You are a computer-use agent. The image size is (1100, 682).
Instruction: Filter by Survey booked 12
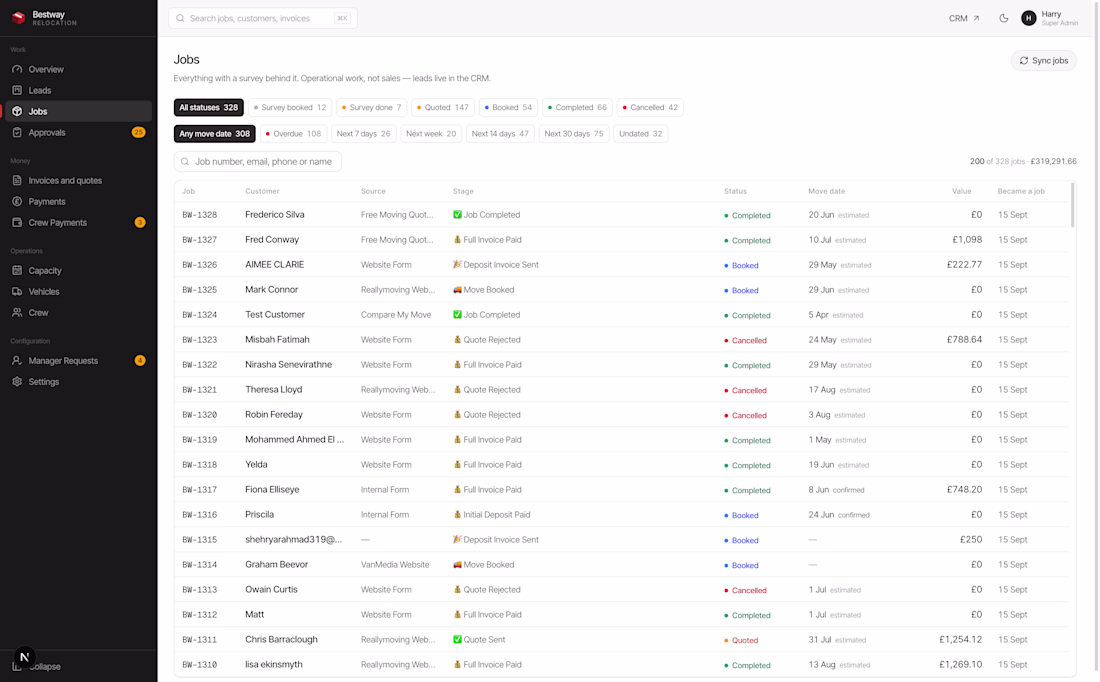(x=290, y=107)
